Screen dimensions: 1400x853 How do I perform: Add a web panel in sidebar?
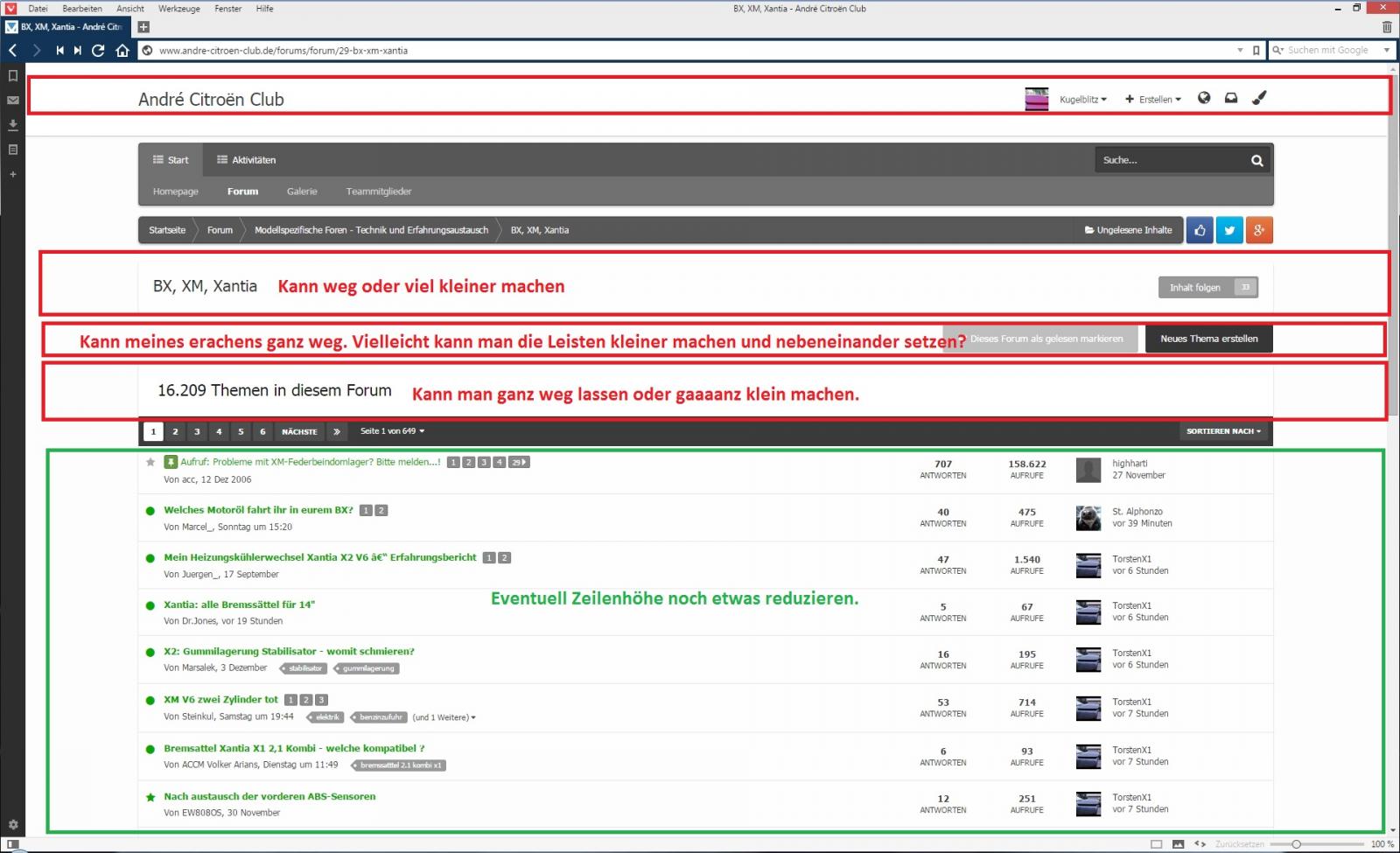(x=12, y=174)
